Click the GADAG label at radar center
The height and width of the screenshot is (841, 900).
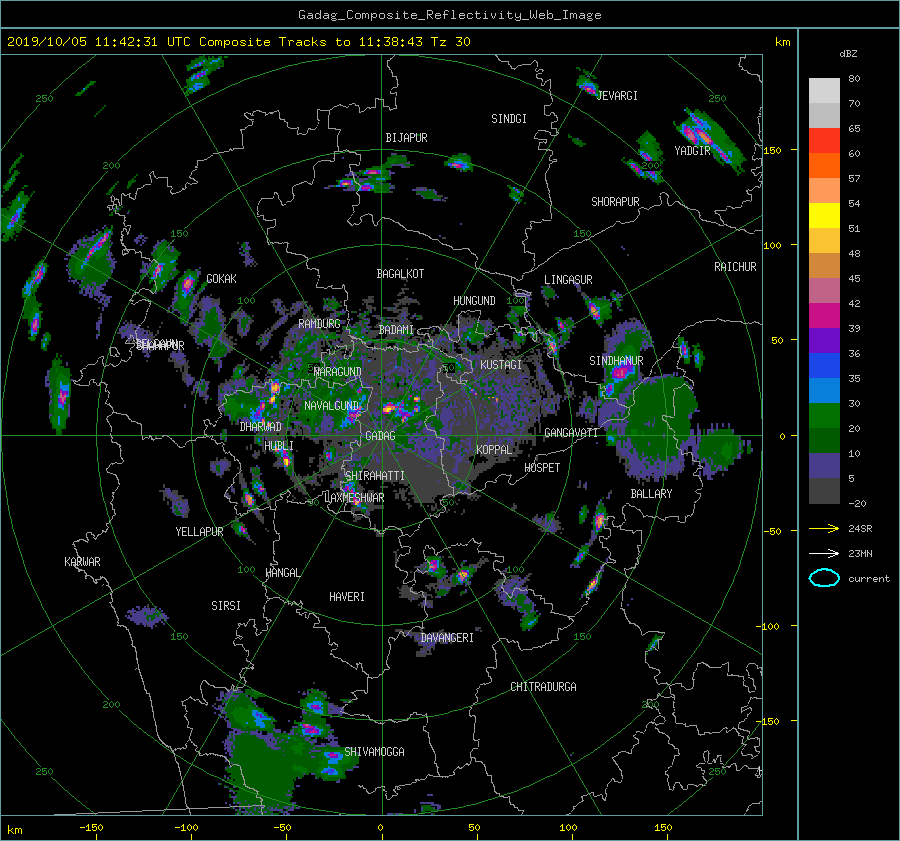pyautogui.click(x=380, y=436)
